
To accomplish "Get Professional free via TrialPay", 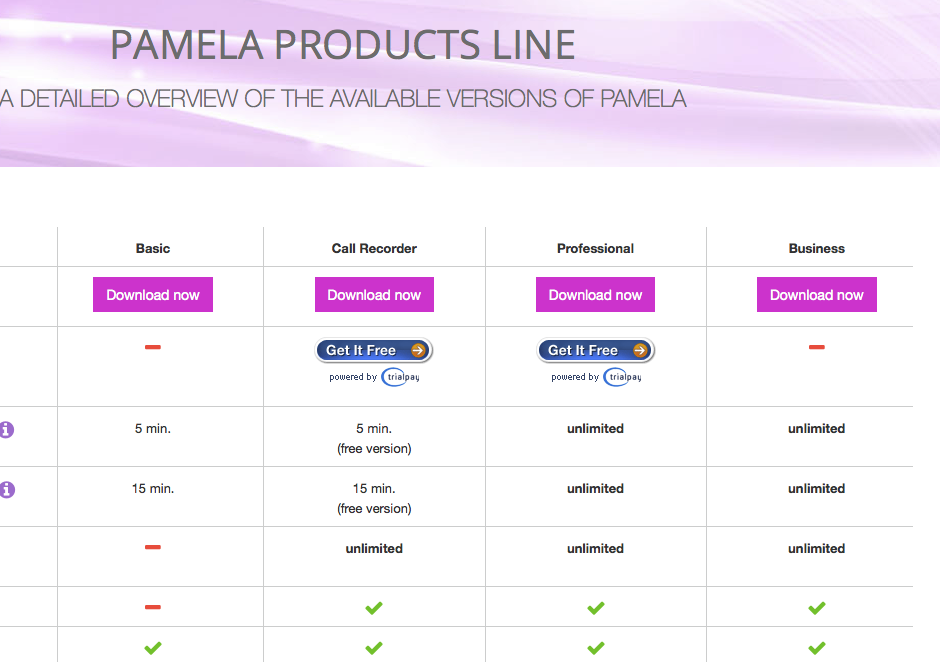I will (x=595, y=350).
